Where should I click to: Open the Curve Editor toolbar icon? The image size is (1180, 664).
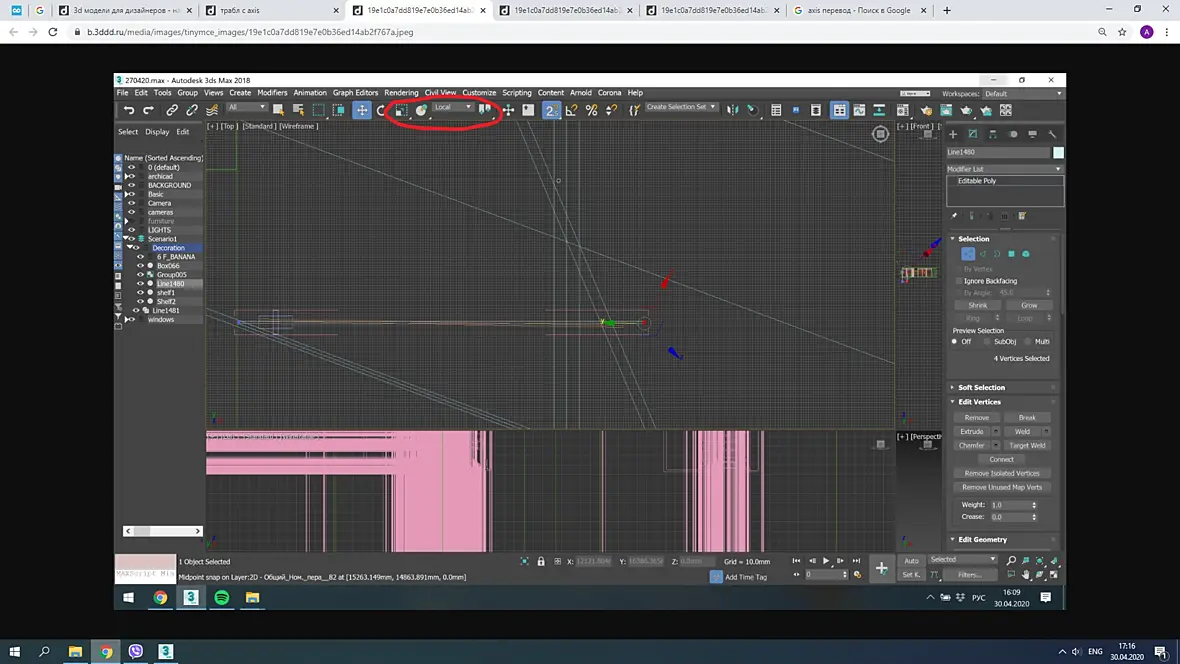click(x=859, y=111)
